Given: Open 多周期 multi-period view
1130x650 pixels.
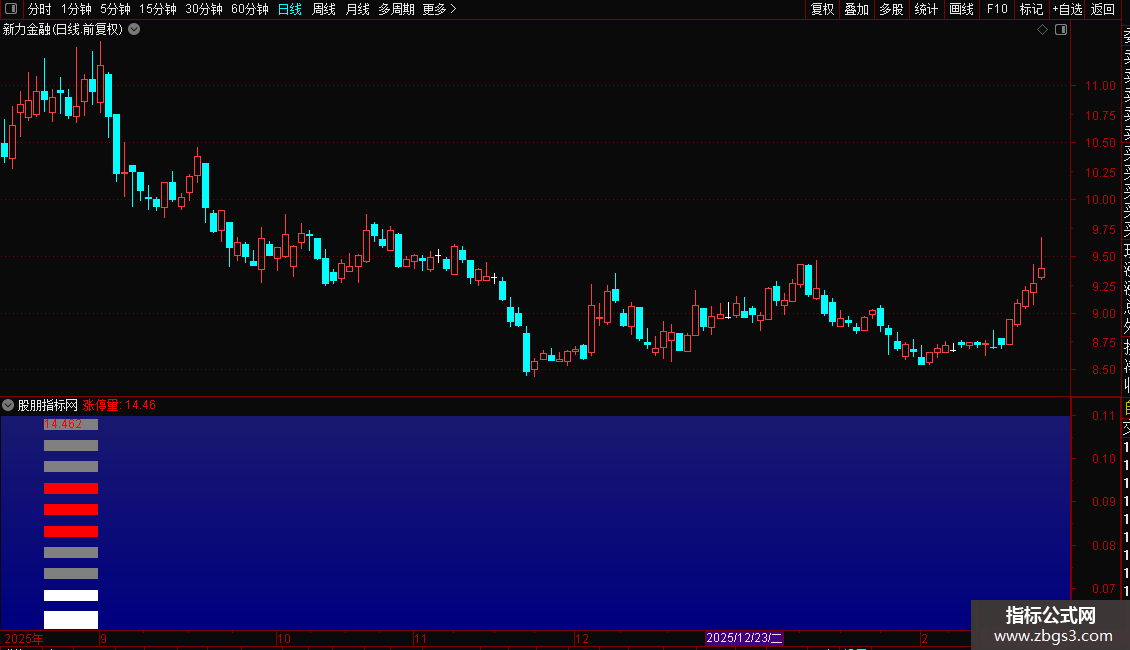Looking at the screenshot, I should [x=396, y=9].
